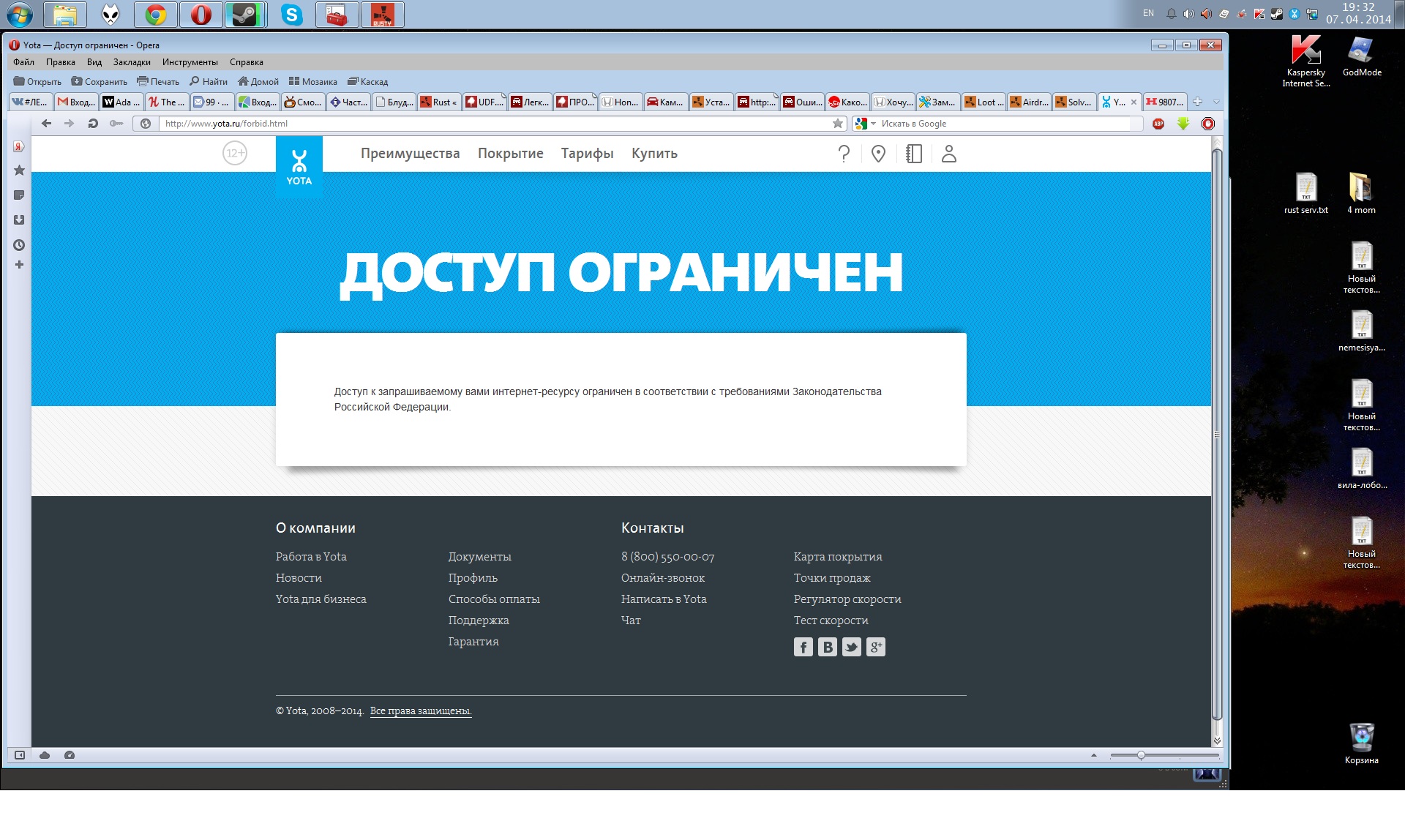This screenshot has width=1405, height=840.
Task: Open the Тарифы navigation link
Action: coord(587,154)
